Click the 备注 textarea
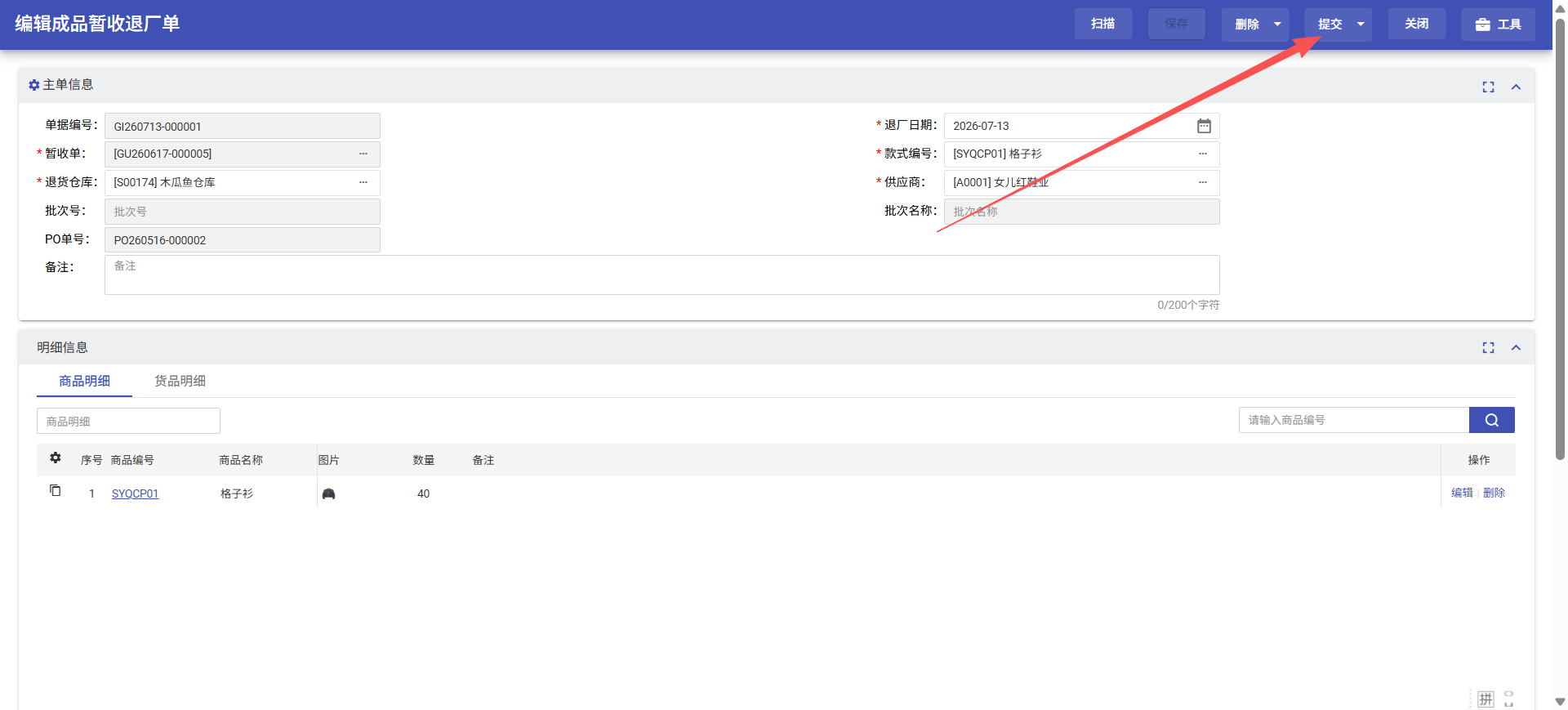Screen dimensions: 1568x710 pyautogui.click(x=662, y=275)
